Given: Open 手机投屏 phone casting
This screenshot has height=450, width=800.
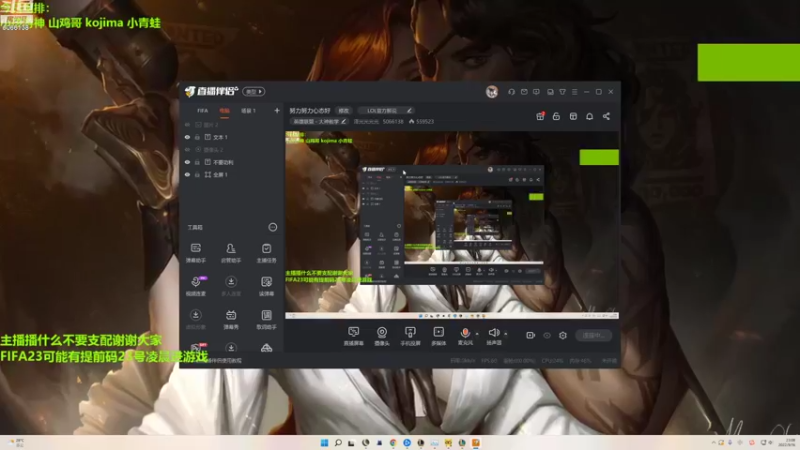Looking at the screenshot, I should coord(410,336).
